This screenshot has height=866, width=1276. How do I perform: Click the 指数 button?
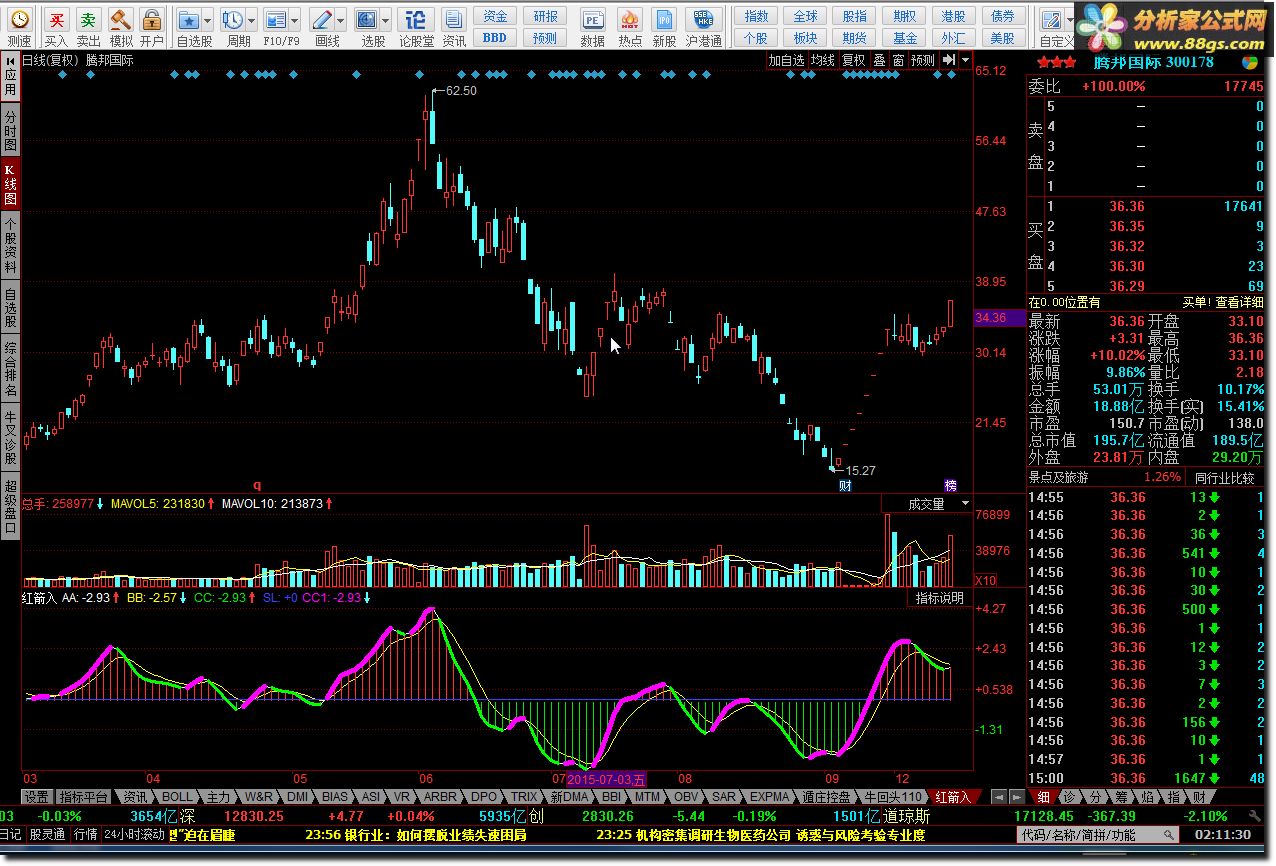click(x=757, y=16)
